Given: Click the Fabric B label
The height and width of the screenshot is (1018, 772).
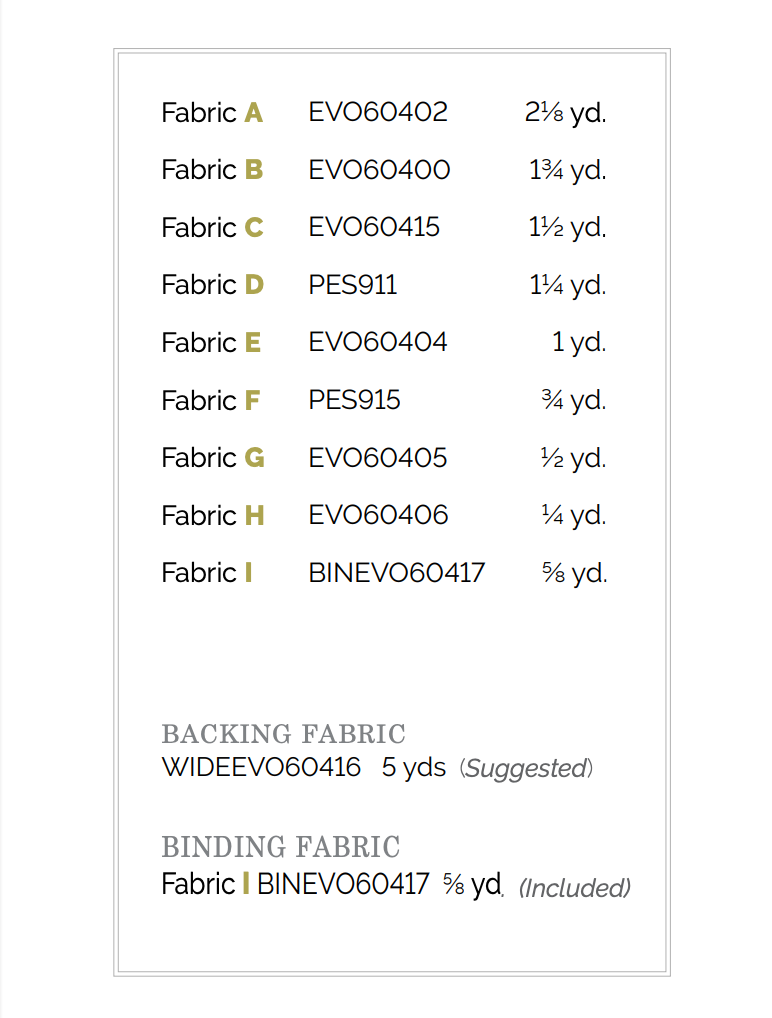Looking at the screenshot, I should pos(212,170).
